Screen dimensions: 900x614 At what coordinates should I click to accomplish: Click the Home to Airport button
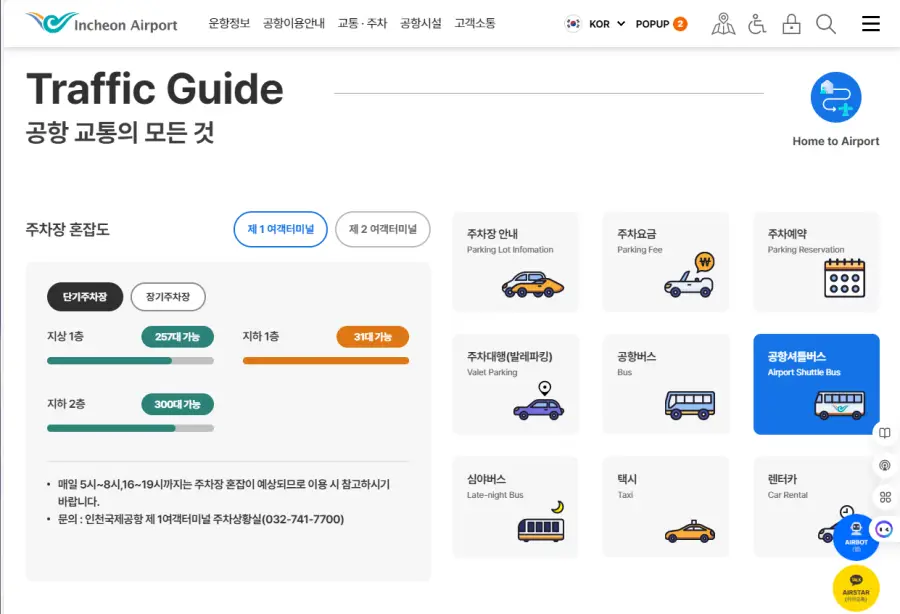835,98
